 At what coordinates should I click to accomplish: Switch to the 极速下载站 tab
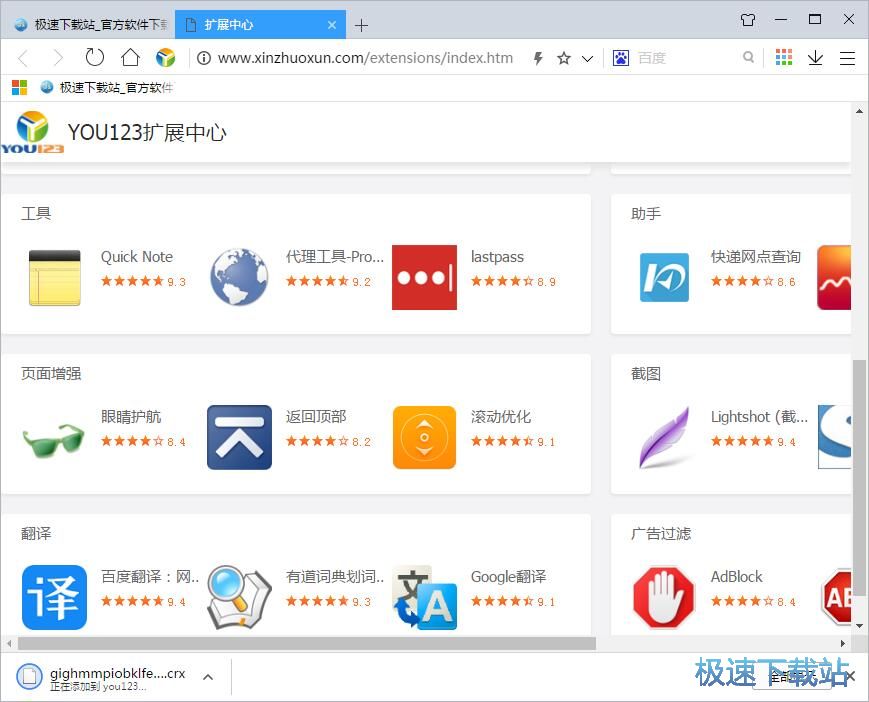pyautogui.click(x=92, y=25)
